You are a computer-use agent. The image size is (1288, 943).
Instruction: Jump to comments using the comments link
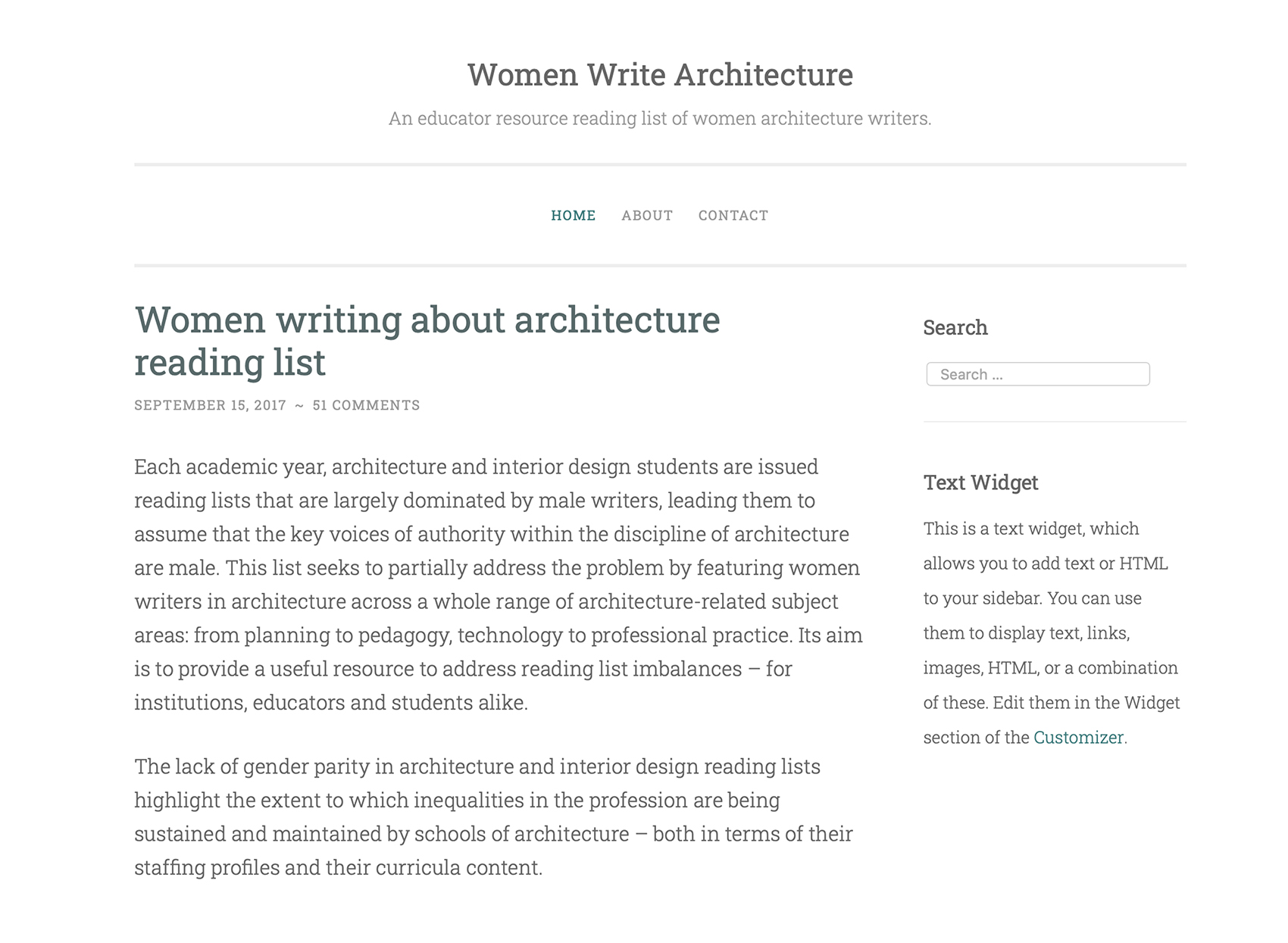click(366, 405)
